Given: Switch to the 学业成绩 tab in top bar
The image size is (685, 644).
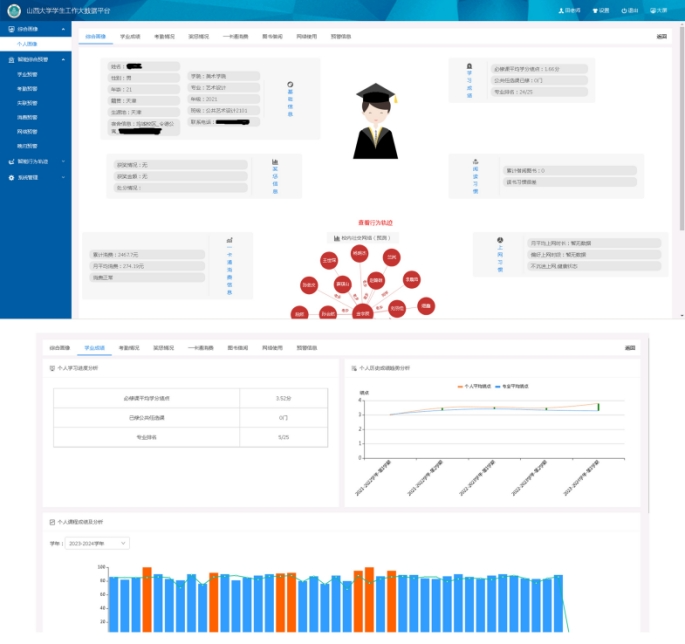Looking at the screenshot, I should pyautogui.click(x=130, y=36).
